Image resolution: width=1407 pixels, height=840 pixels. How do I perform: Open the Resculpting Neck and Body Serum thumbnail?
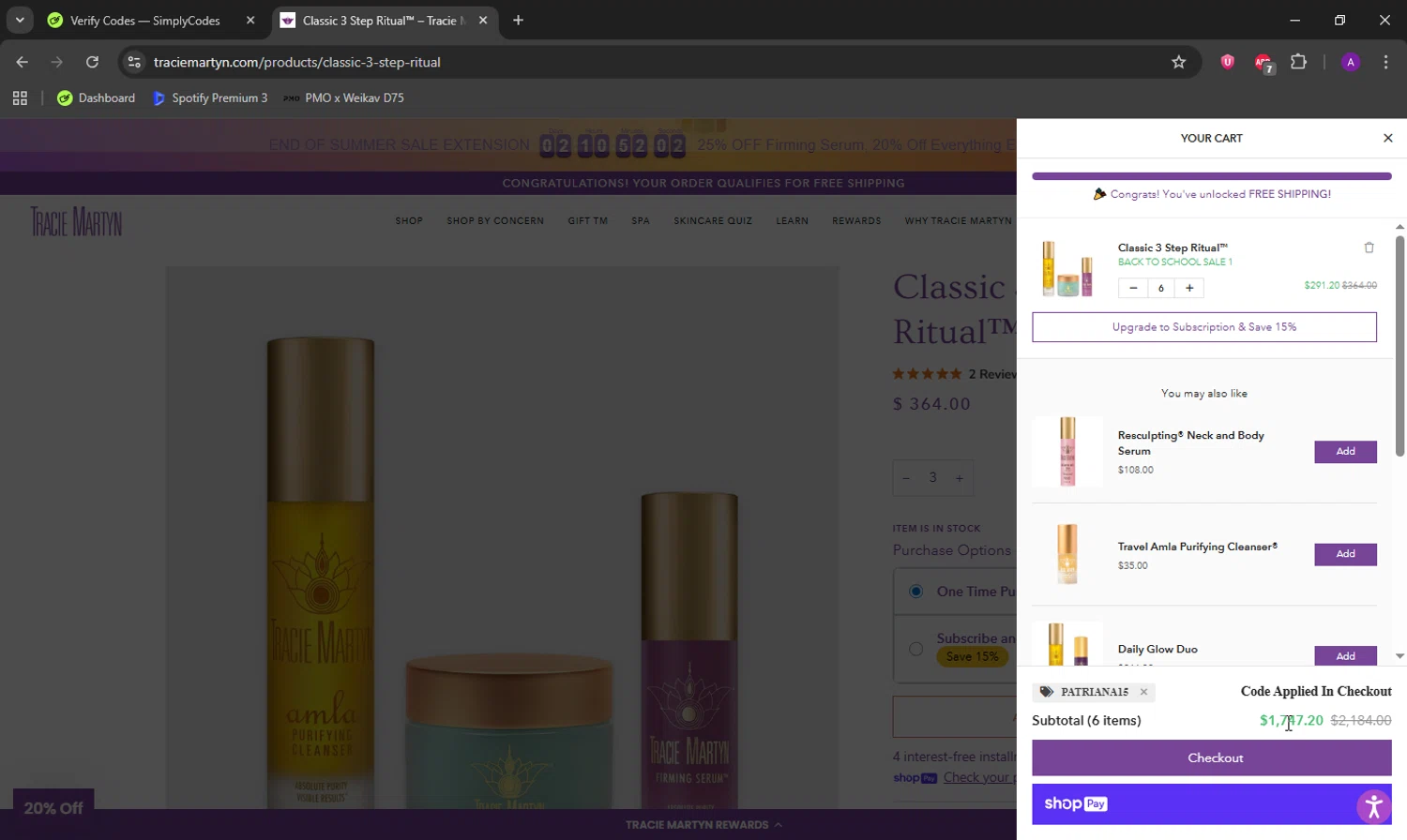tap(1067, 451)
